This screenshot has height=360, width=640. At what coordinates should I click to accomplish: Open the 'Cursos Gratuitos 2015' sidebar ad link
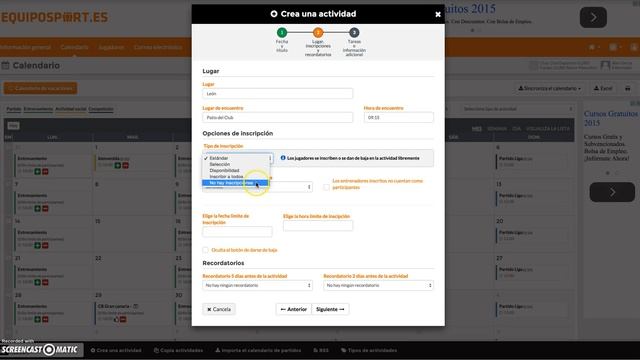(x=611, y=118)
